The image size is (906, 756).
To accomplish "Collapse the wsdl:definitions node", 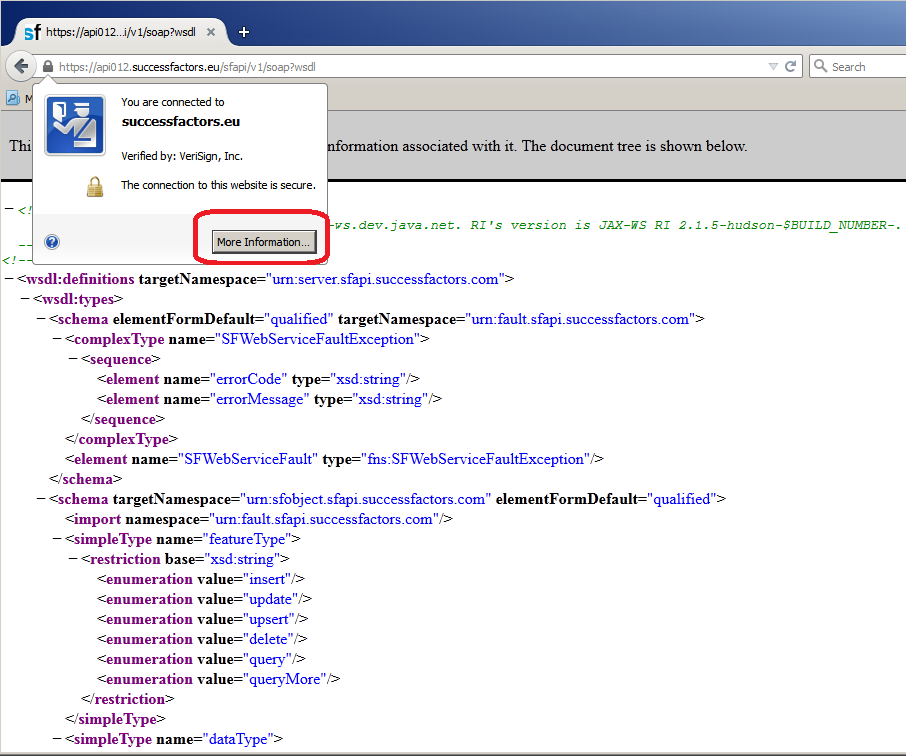I will [9, 279].
